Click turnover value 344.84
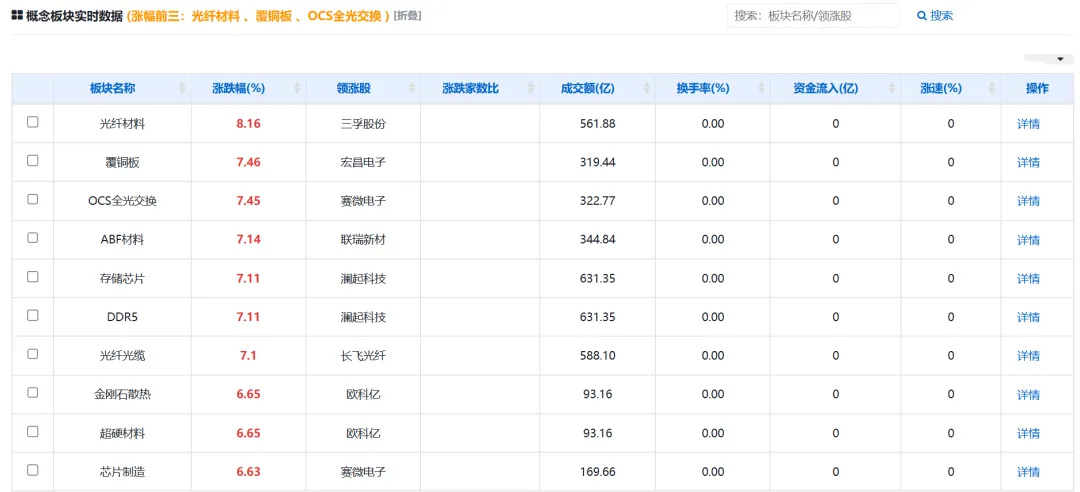Screen dimensions: 1080x492 coord(597,240)
